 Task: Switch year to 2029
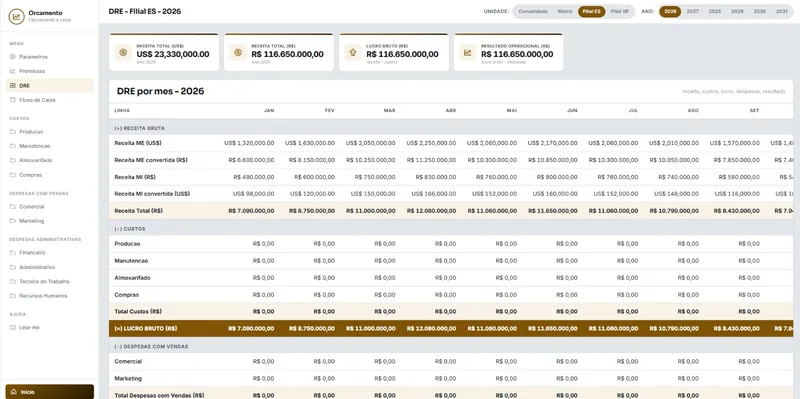[x=737, y=11]
